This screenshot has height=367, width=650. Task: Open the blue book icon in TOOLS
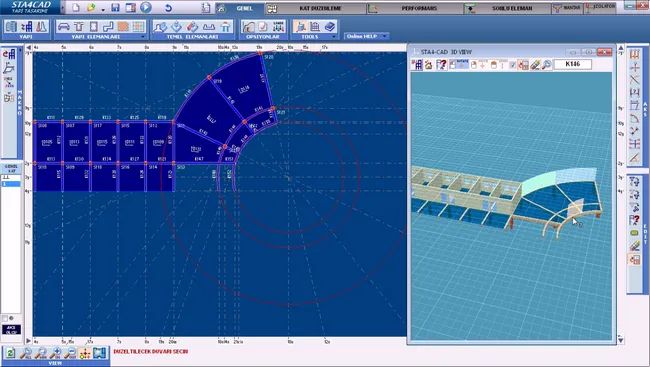tap(330, 27)
